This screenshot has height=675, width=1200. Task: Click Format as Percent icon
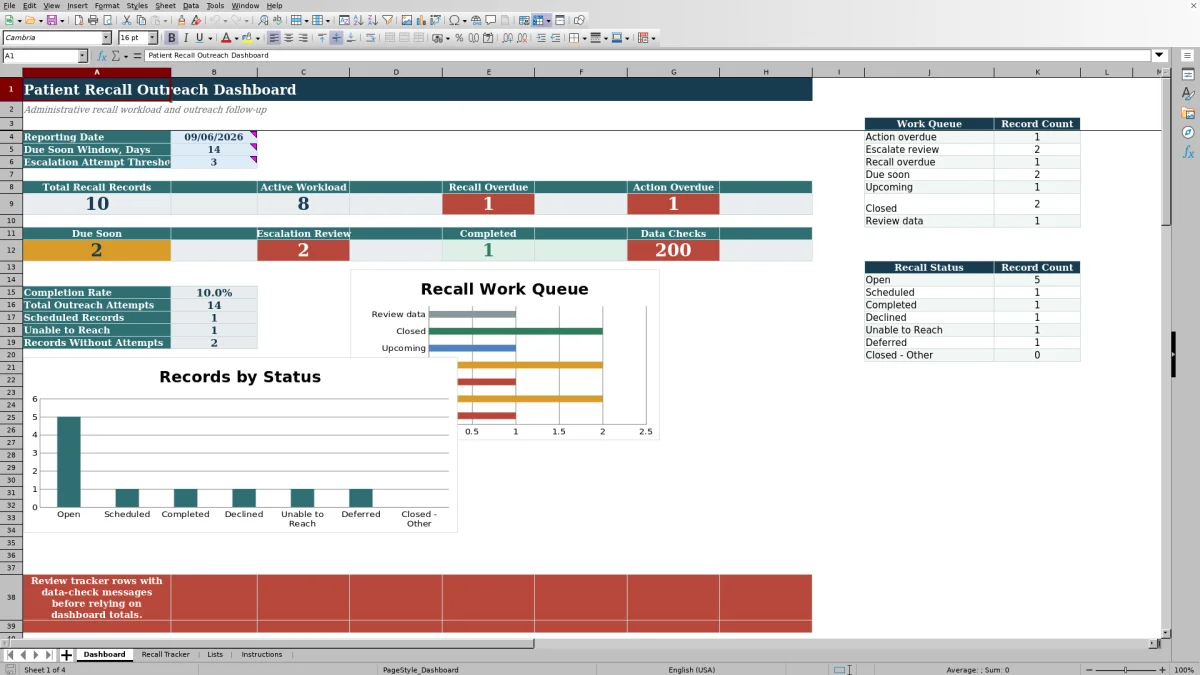coord(459,38)
